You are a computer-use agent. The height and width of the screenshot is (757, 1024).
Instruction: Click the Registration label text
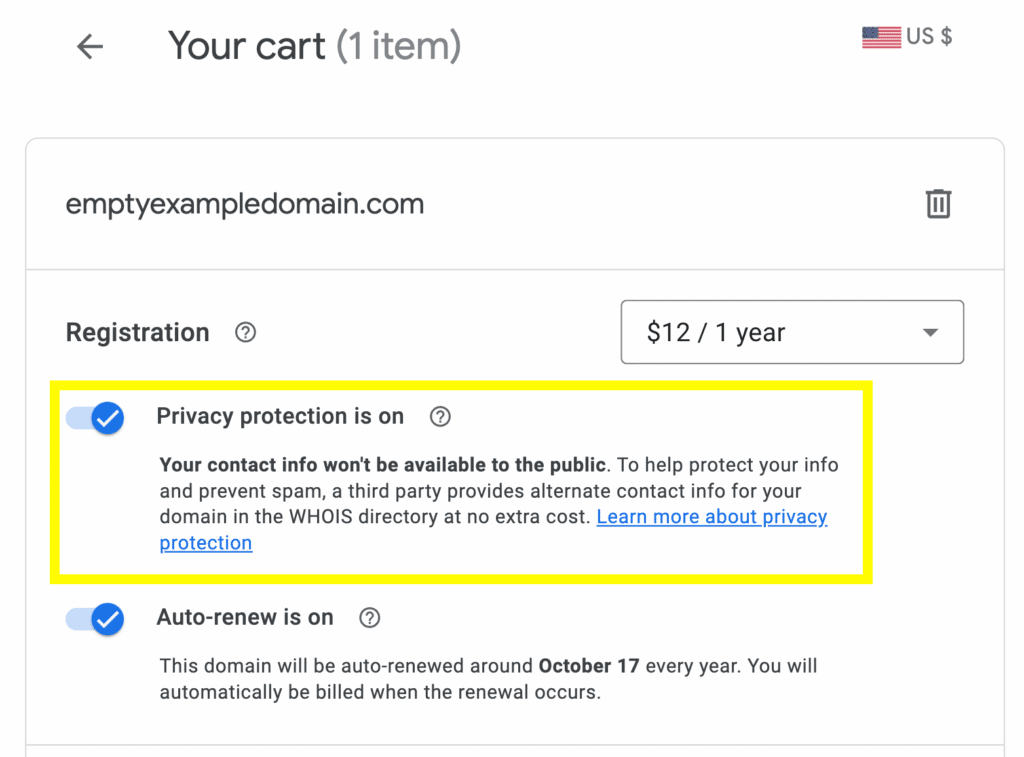tap(138, 332)
